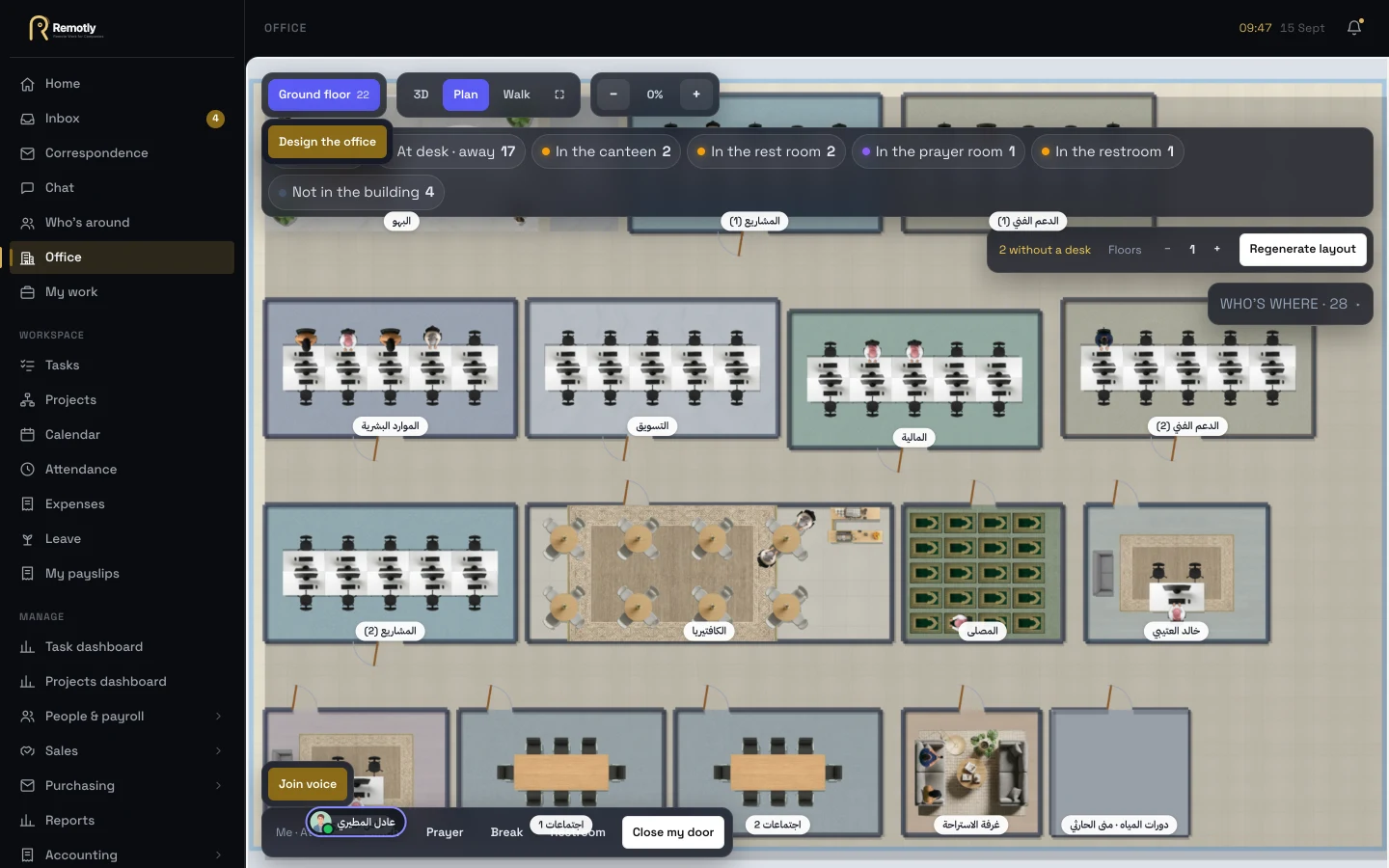Viewport: 1389px width, 868px height.
Task: Expand People & payroll submenu
Action: 218,717
